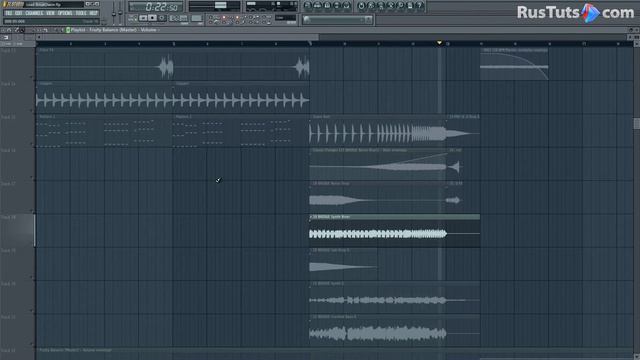The image size is (640, 360).
Task: Mute Track 16 via its track switch
Action: point(31,177)
